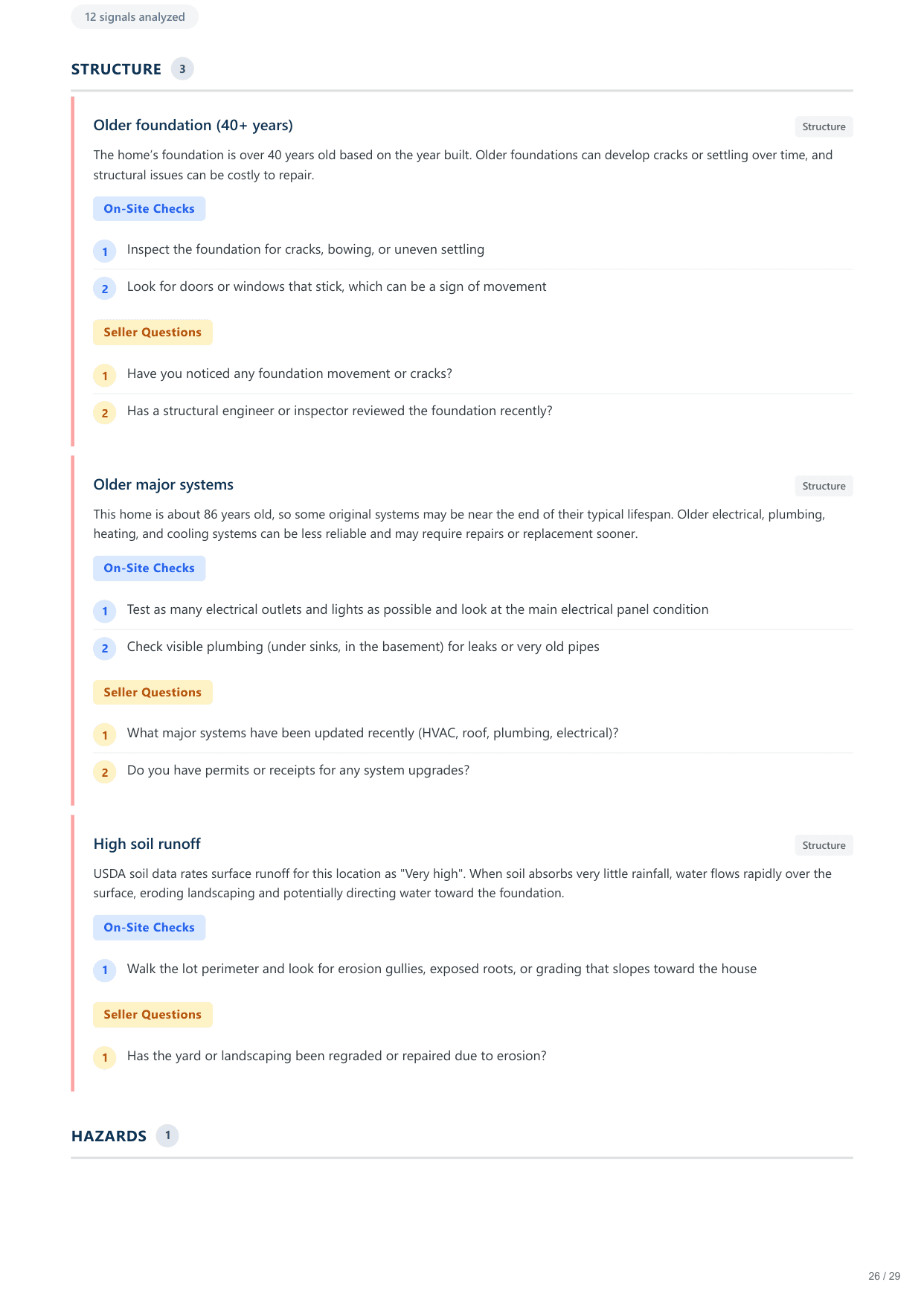Select Seller Questions label under High soil runoff
Image resolution: width=924 pixels, height=1305 pixels.
tap(153, 1015)
